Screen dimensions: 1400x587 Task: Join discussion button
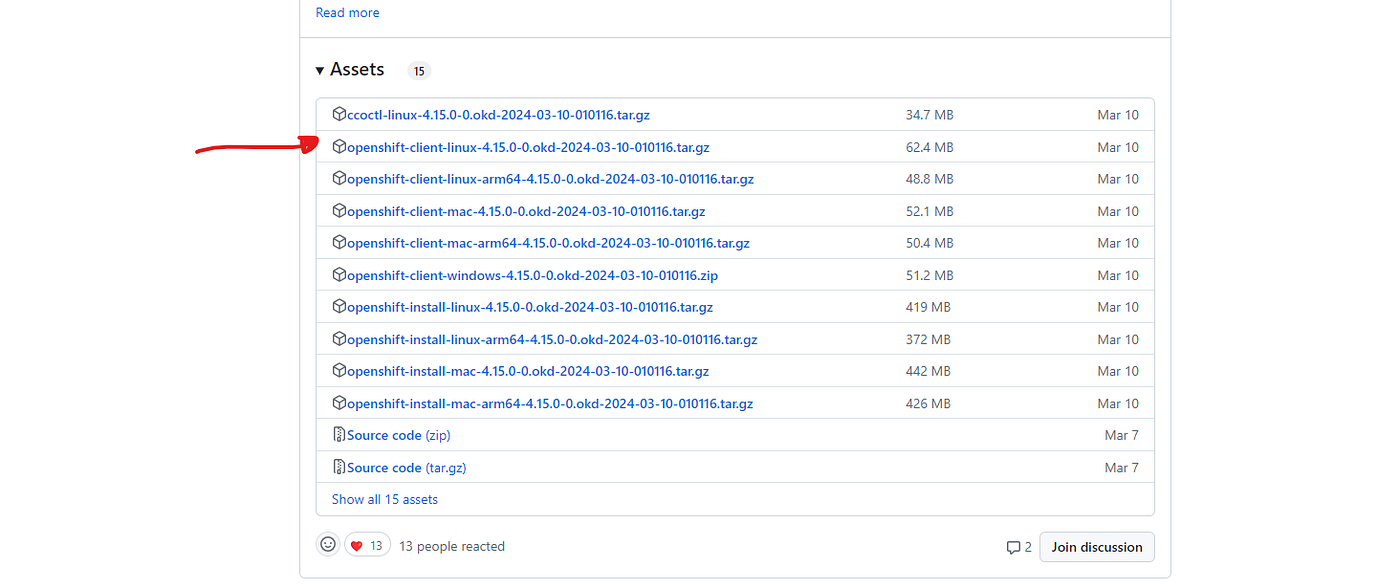[x=1097, y=547]
